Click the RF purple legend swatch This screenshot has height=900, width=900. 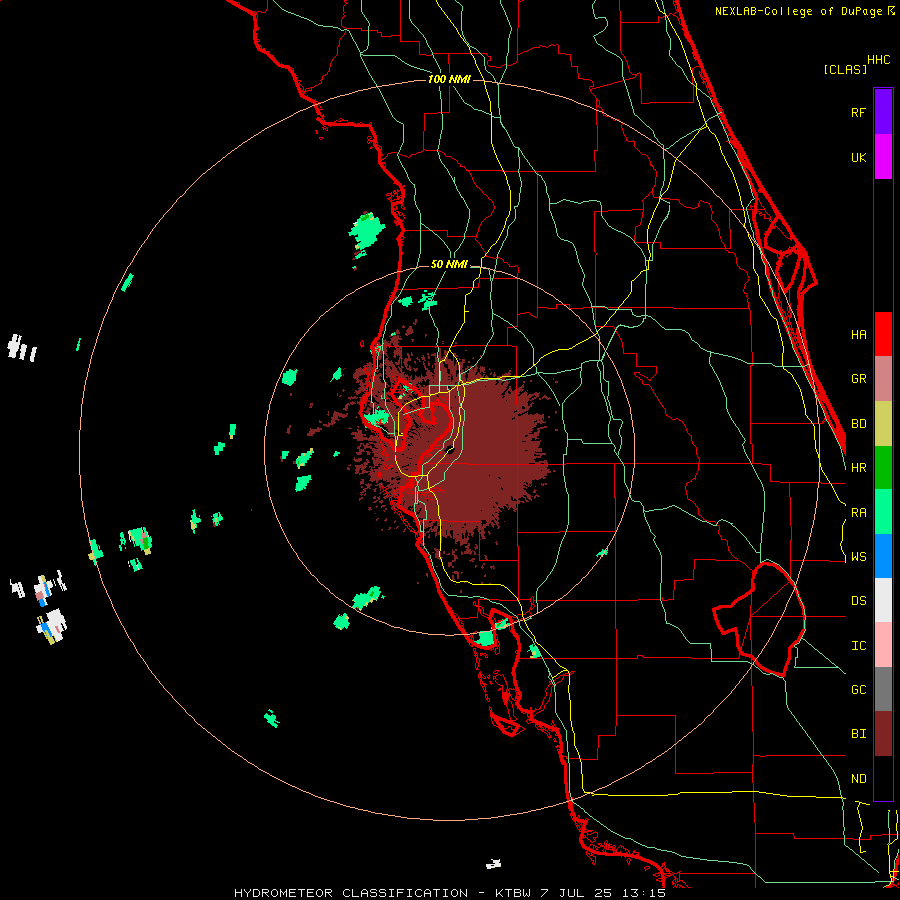click(883, 112)
